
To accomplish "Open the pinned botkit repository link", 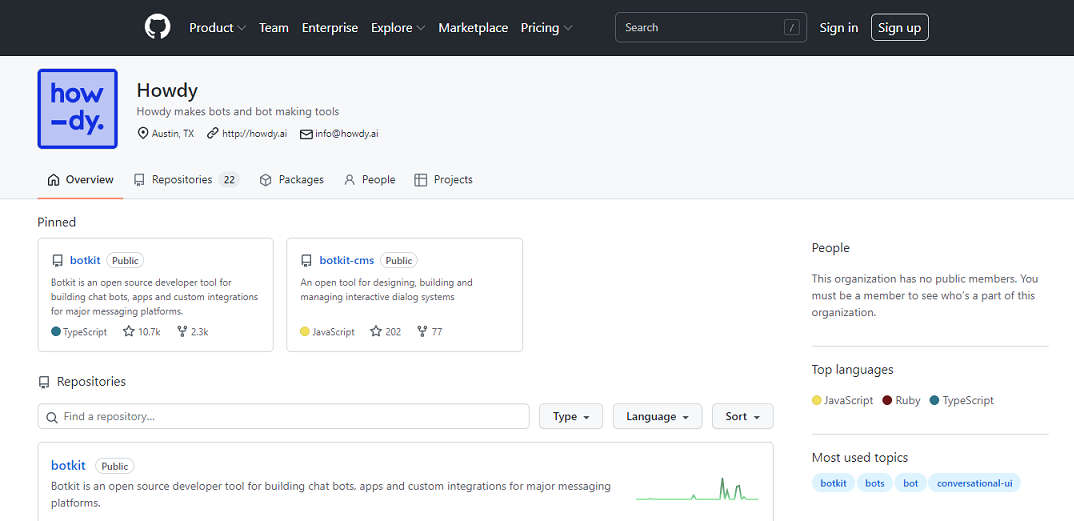I will click(85, 260).
